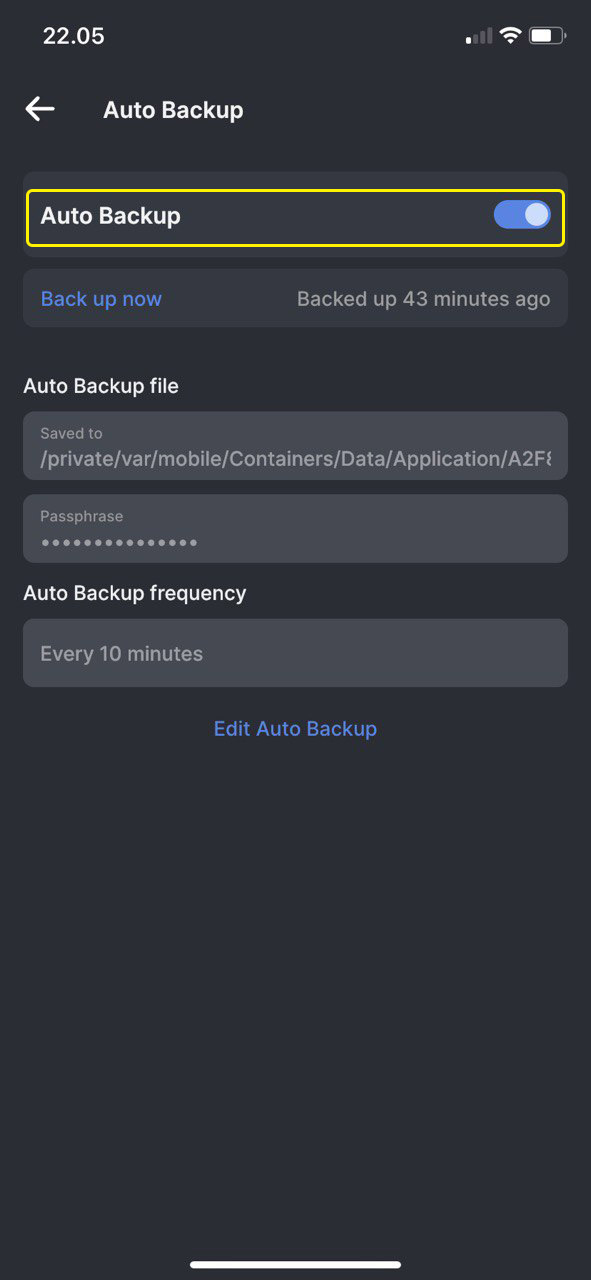The image size is (591, 1280).
Task: Tap the 'Auto Backup file' section heading
Action: tap(101, 386)
